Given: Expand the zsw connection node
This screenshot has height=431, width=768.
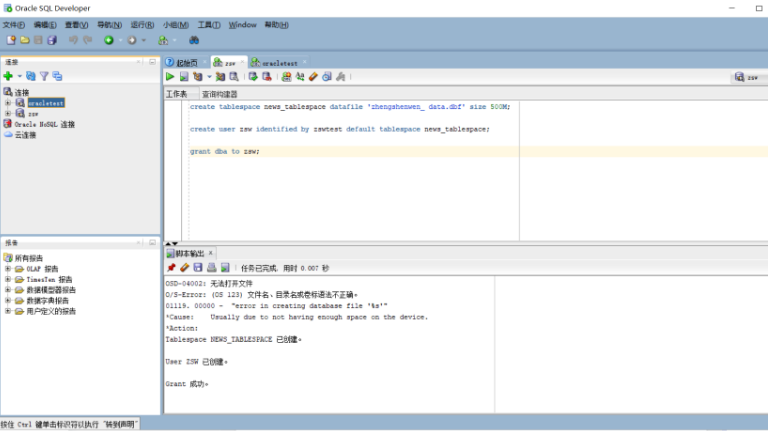Looking at the screenshot, I should [8, 114].
